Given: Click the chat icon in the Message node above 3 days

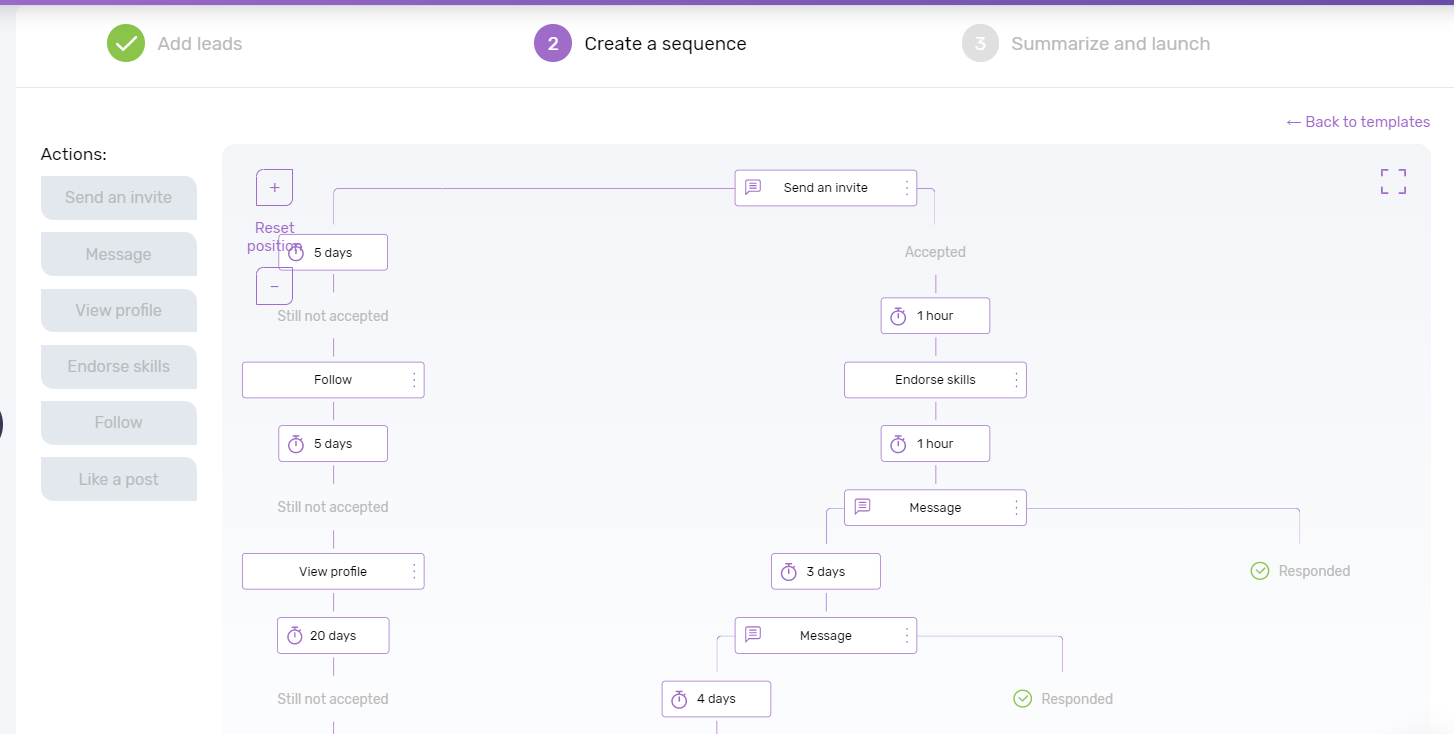Looking at the screenshot, I should [x=862, y=507].
